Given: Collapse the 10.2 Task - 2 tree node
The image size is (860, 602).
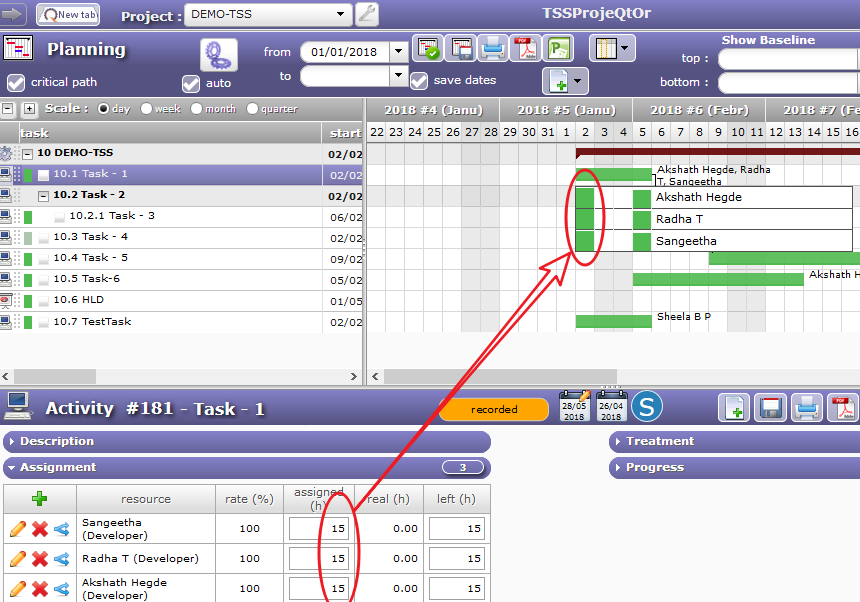Looking at the screenshot, I should coord(43,195).
